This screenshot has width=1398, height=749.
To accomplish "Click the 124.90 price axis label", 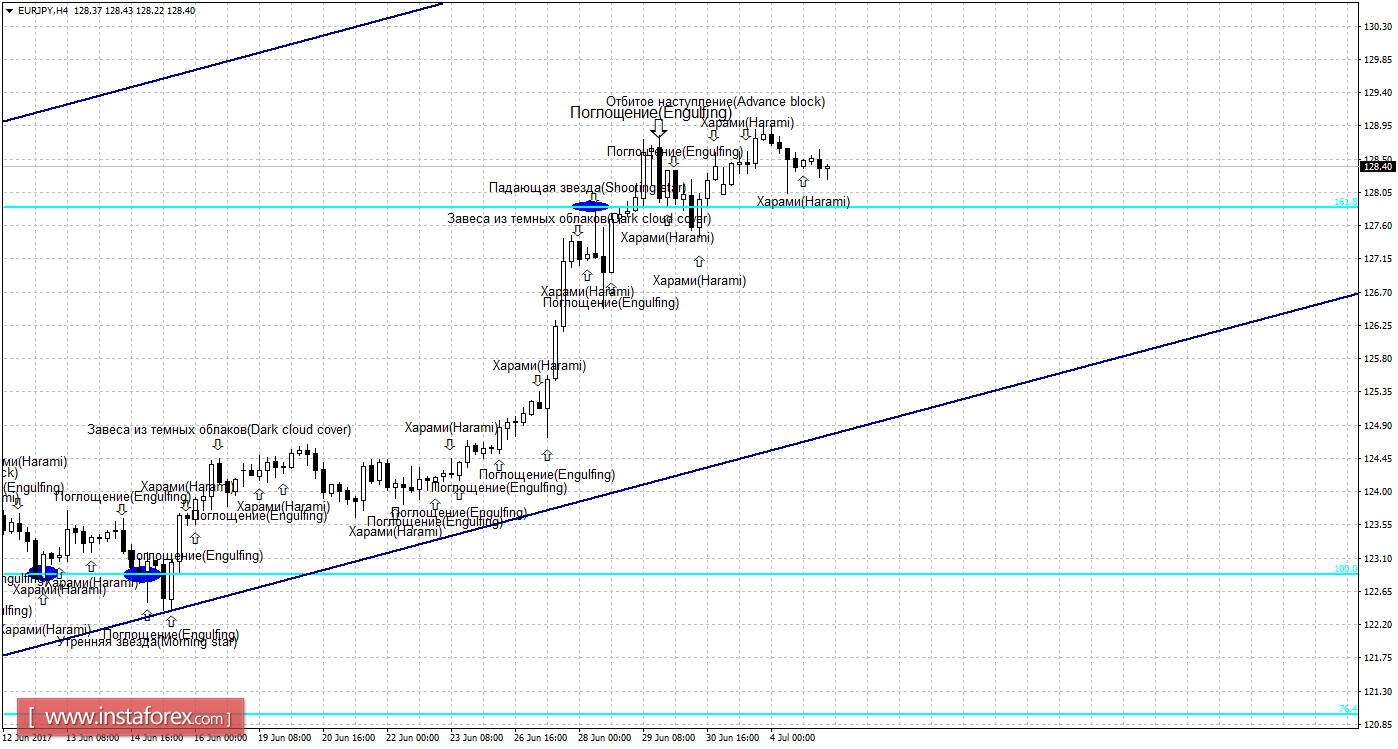I will point(1378,426).
